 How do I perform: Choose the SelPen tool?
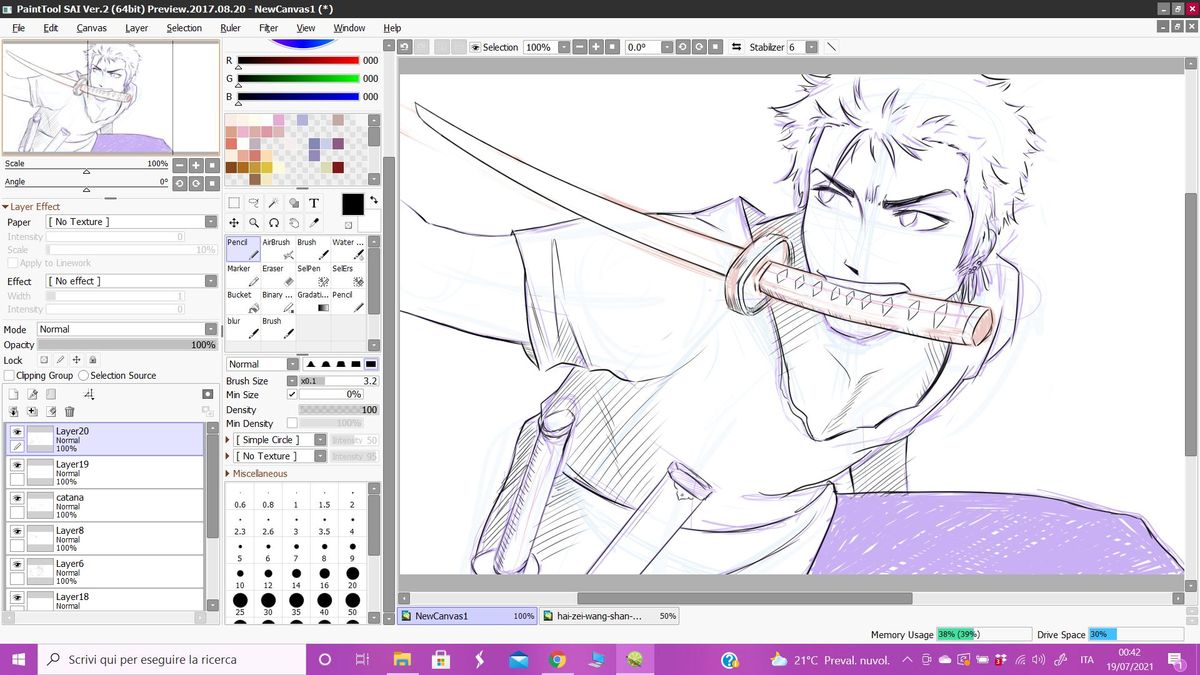311,275
